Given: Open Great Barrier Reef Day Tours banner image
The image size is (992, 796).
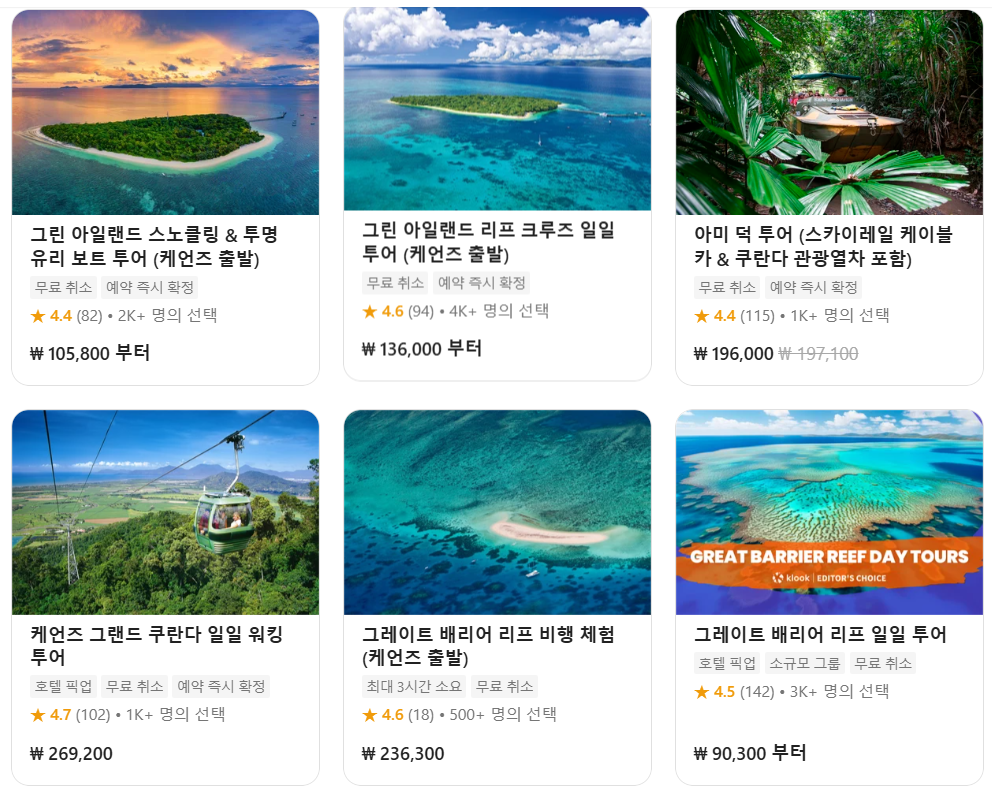Looking at the screenshot, I should [829, 512].
